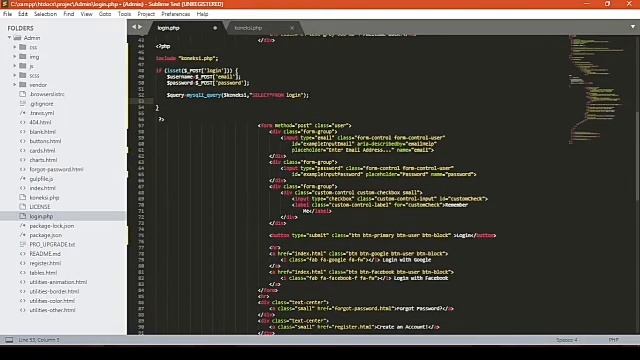The width and height of the screenshot is (640, 360).
Task: Open the Tools menu
Action: click(124, 14)
